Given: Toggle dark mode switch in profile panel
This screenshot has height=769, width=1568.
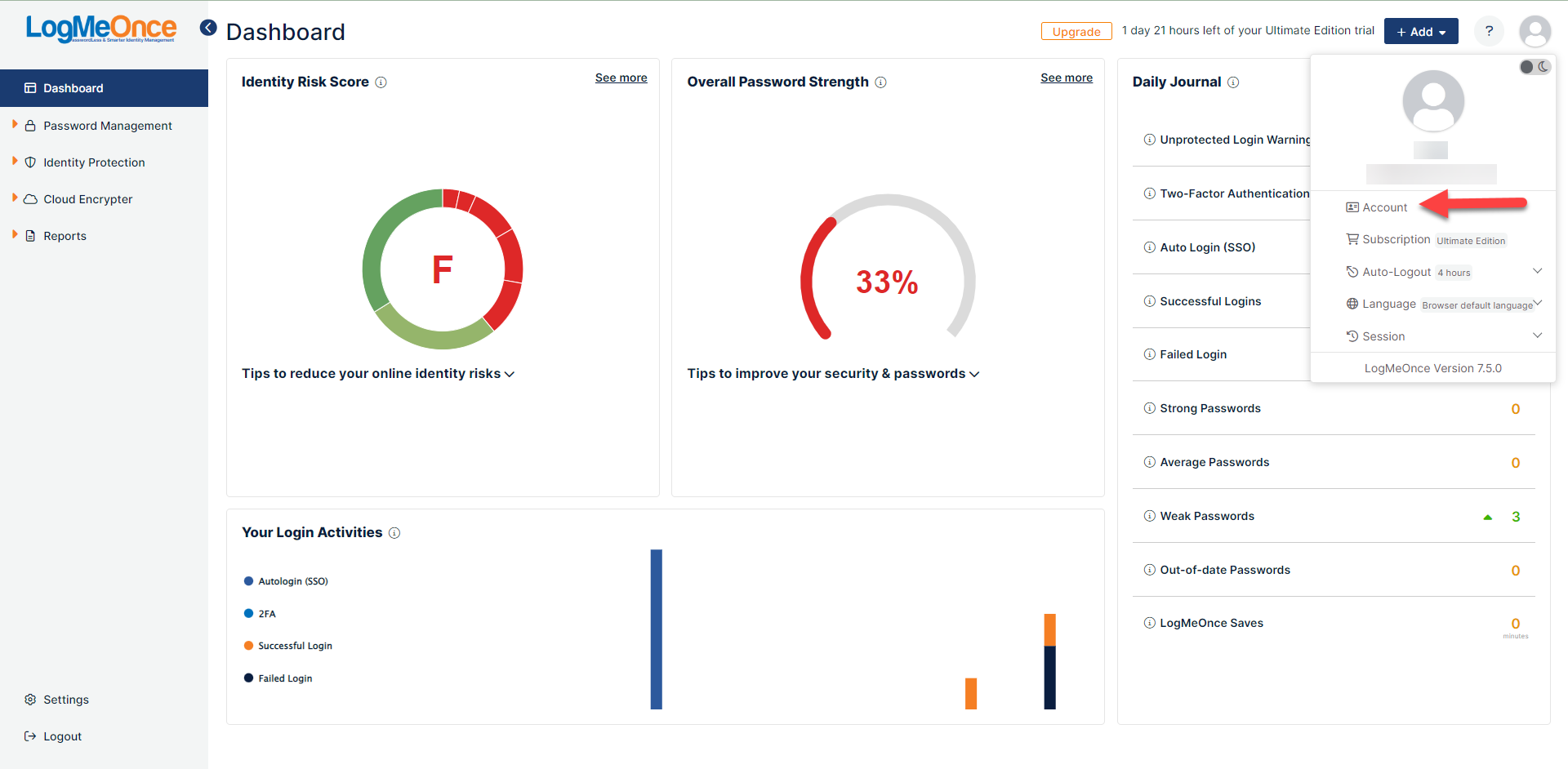Looking at the screenshot, I should 1535,67.
